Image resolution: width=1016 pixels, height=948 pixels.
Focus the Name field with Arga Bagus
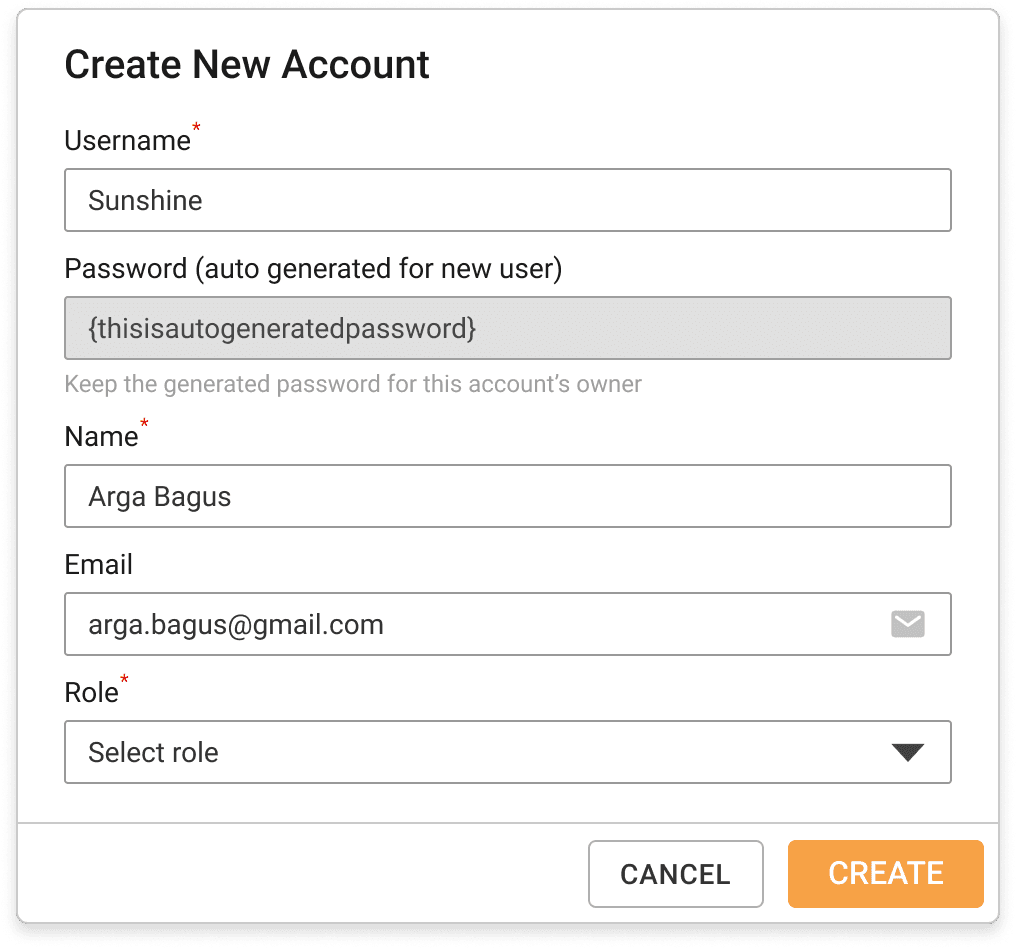508,496
